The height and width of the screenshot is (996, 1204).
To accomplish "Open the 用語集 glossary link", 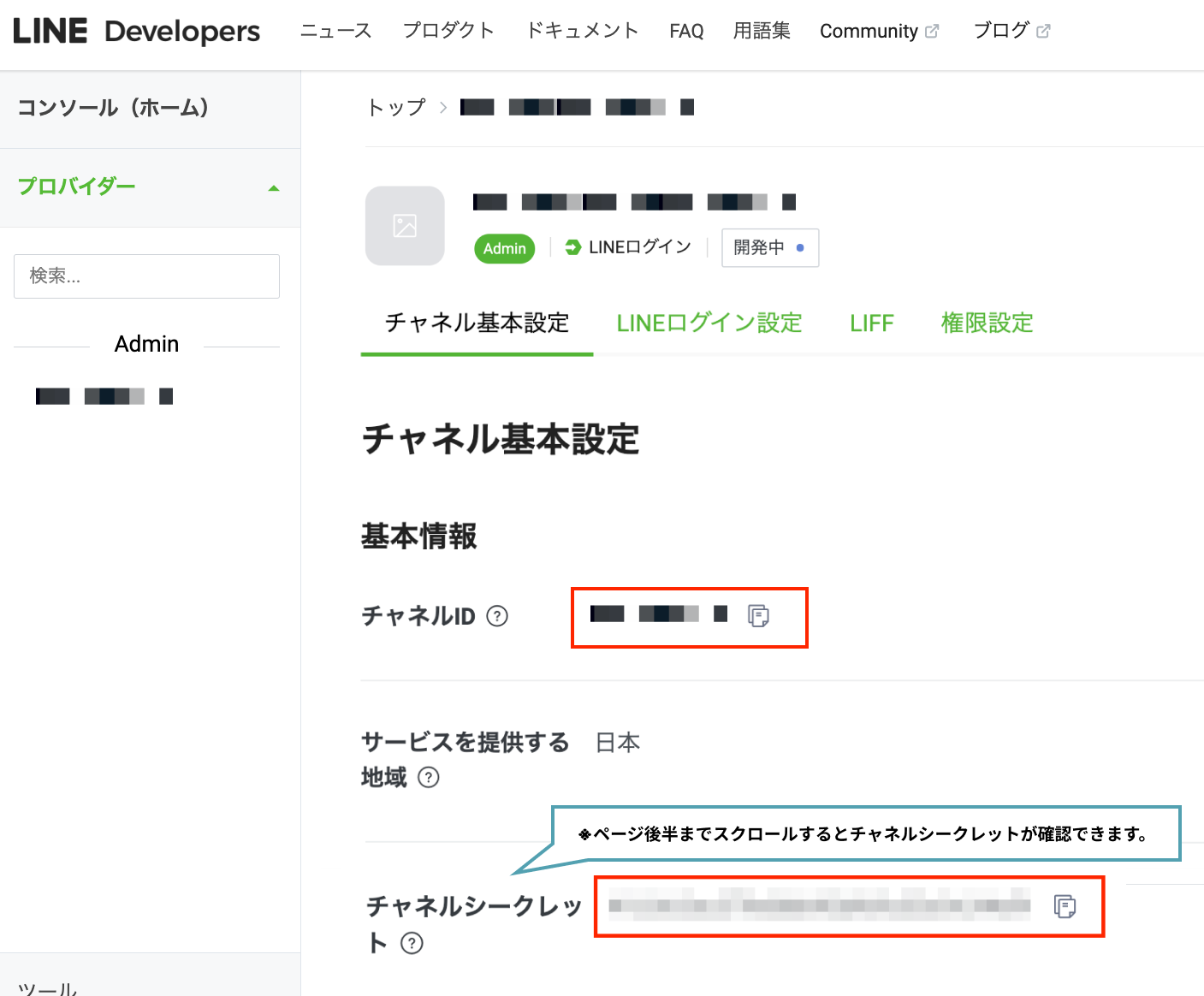I will coord(762,31).
